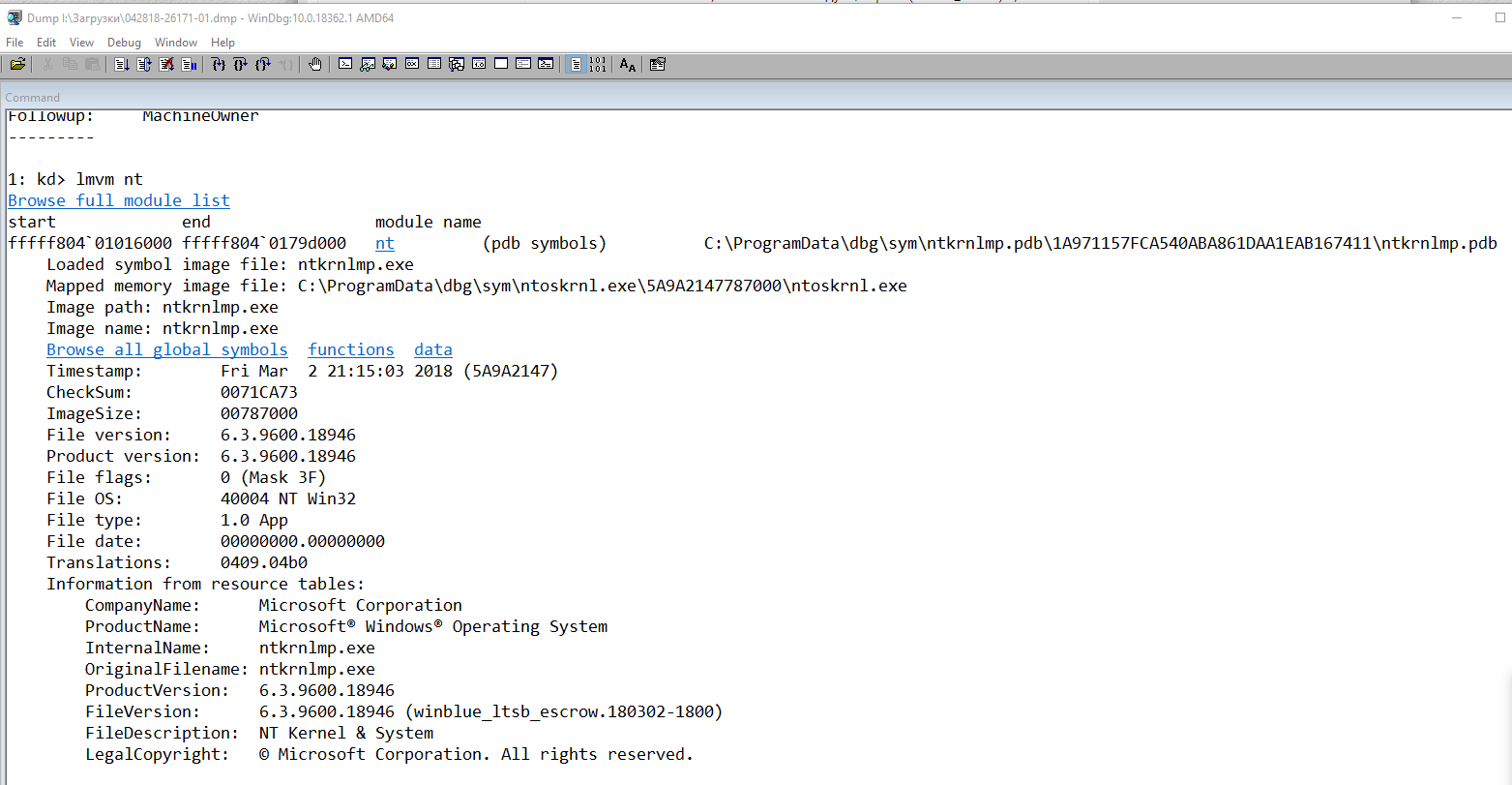1512x785 pixels.
Task: Open the Scratch Pad window icon
Action: [500, 65]
